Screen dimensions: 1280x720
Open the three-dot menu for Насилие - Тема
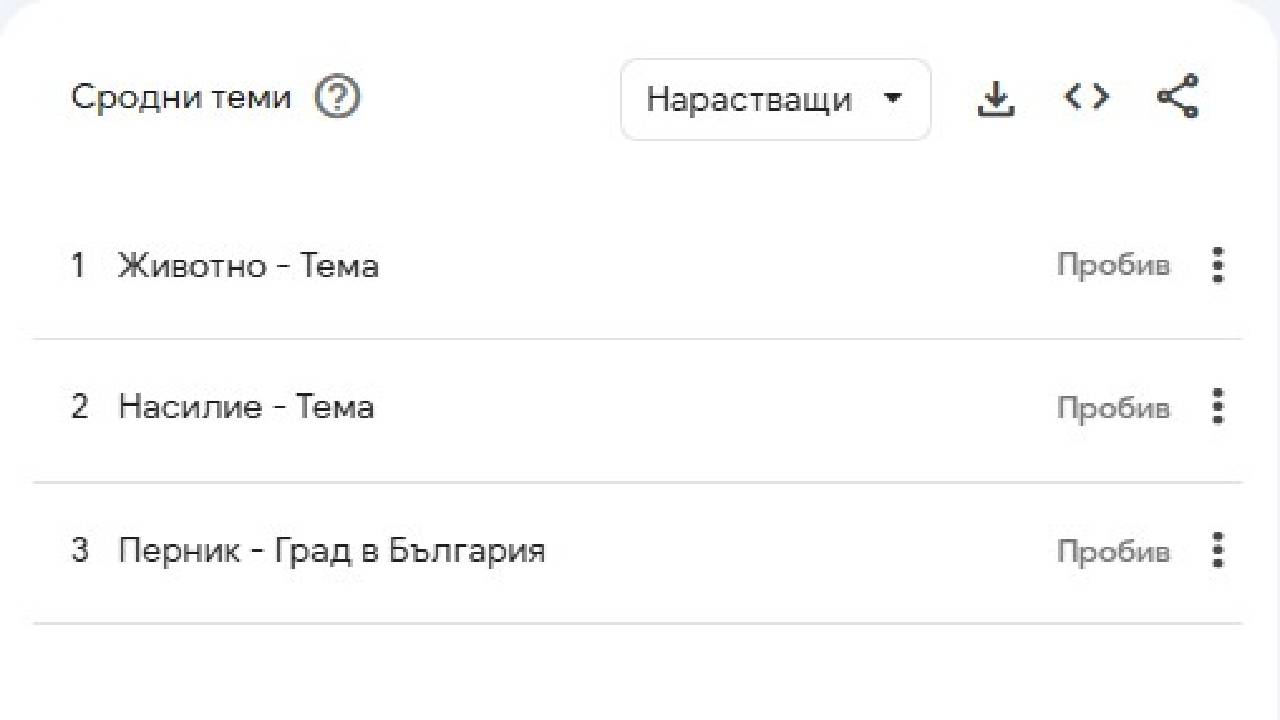pos(1217,407)
